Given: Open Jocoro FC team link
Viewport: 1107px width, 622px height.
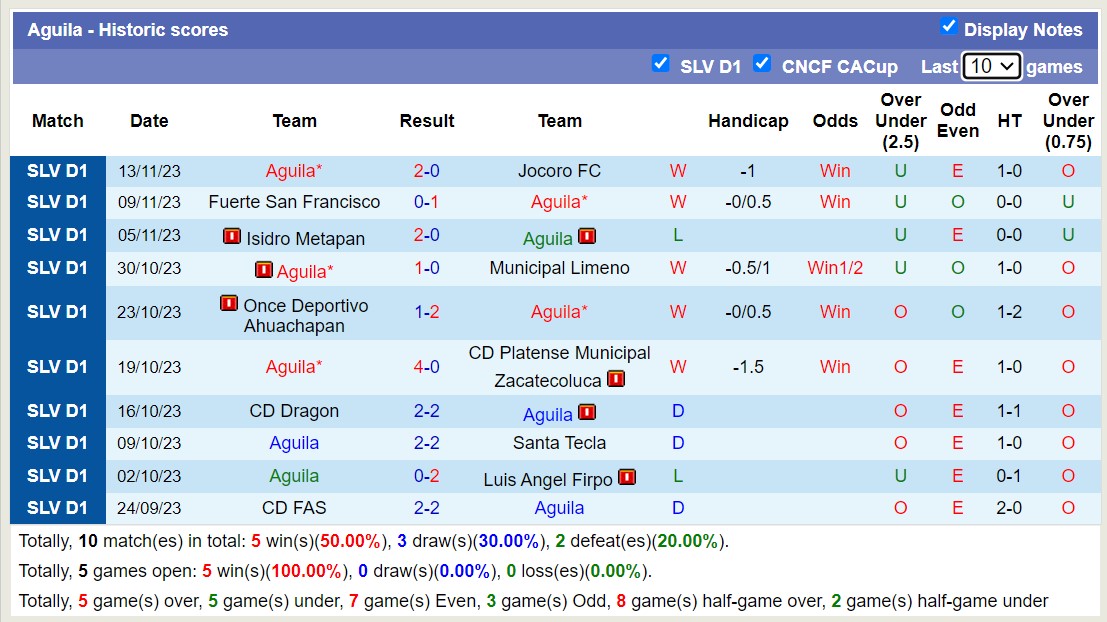Looking at the screenshot, I should tap(559, 171).
